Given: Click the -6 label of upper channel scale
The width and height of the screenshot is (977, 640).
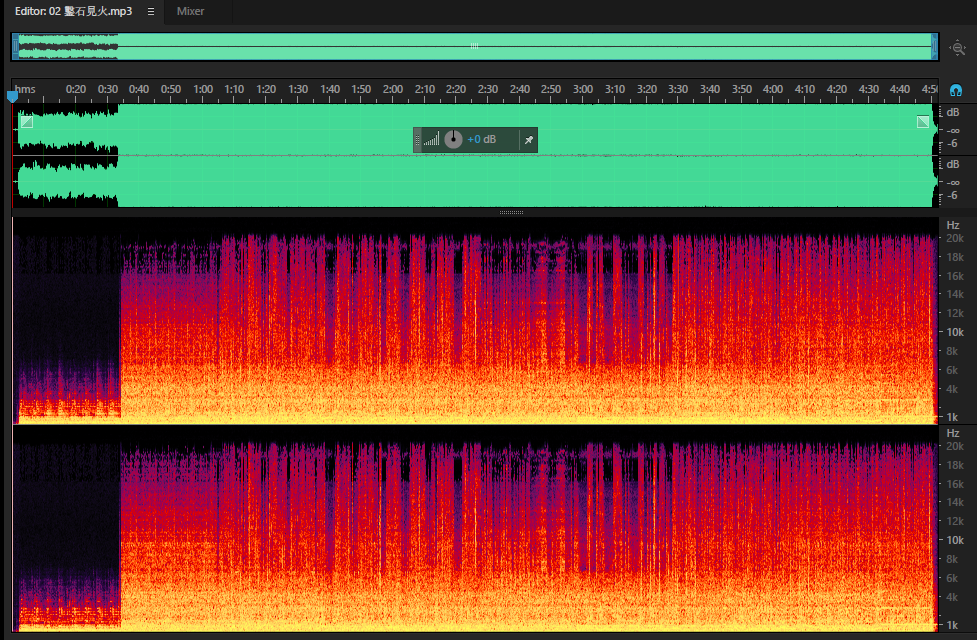Looking at the screenshot, I should 953,143.
